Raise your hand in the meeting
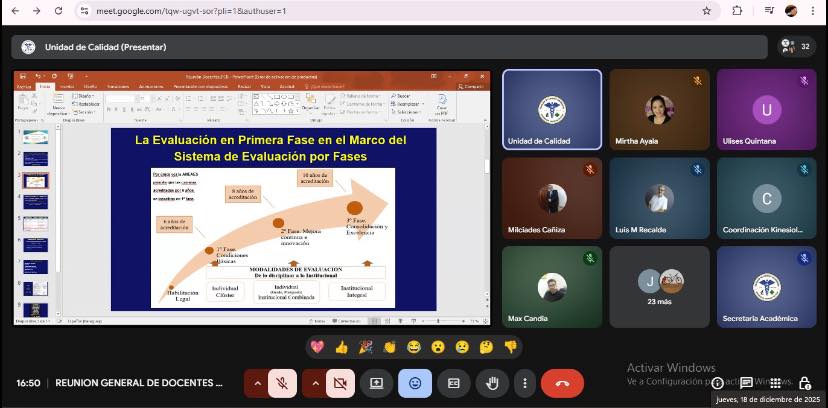Screen dimensions: 828x408 491,383
